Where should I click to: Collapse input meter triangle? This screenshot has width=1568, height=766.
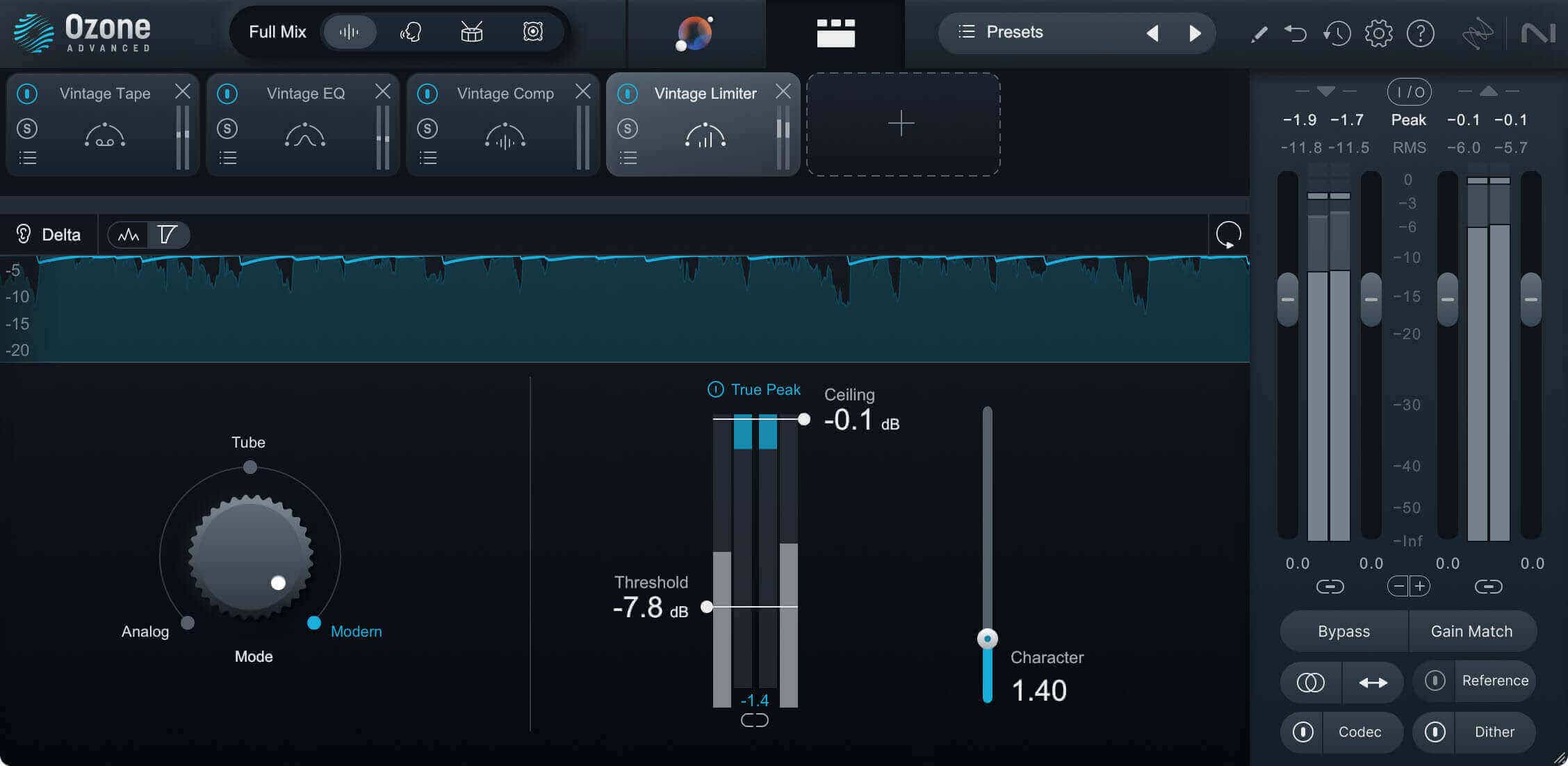(1326, 91)
